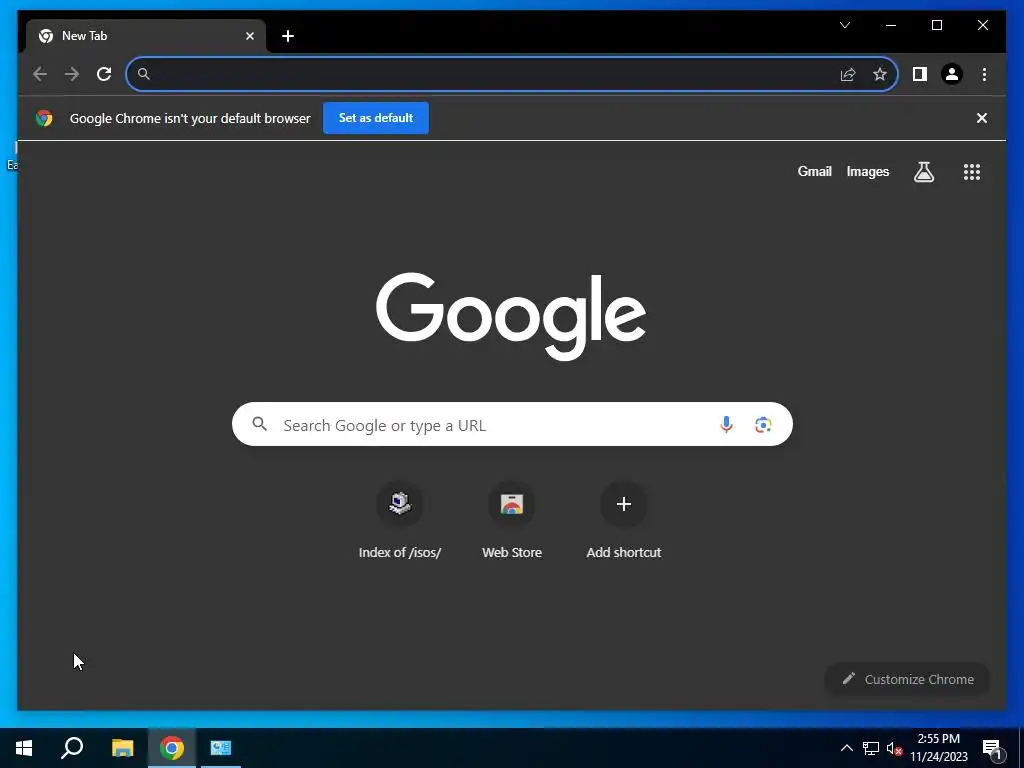
Task: Click the Search Google or type a URL box
Action: (512, 424)
